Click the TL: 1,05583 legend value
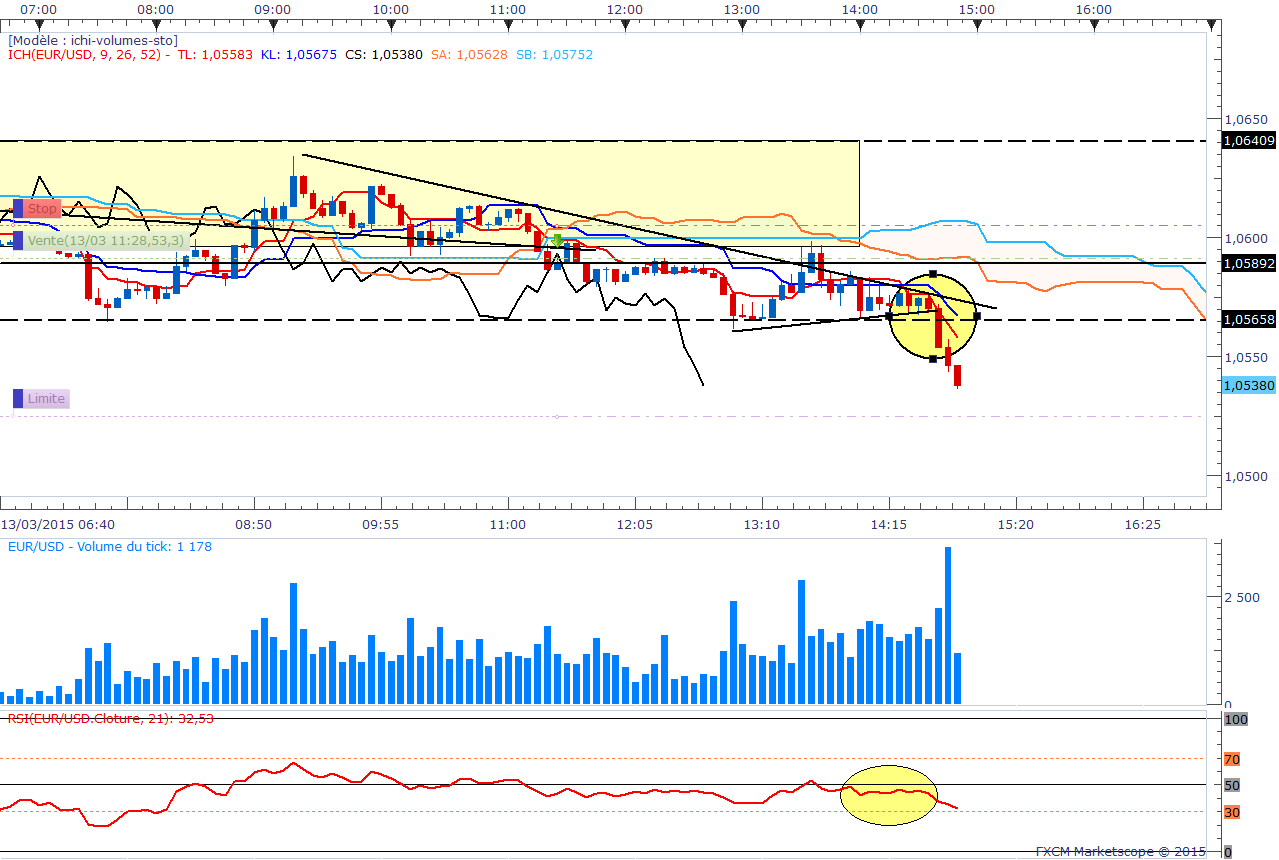The width and height of the screenshot is (1279, 860). 214,54
